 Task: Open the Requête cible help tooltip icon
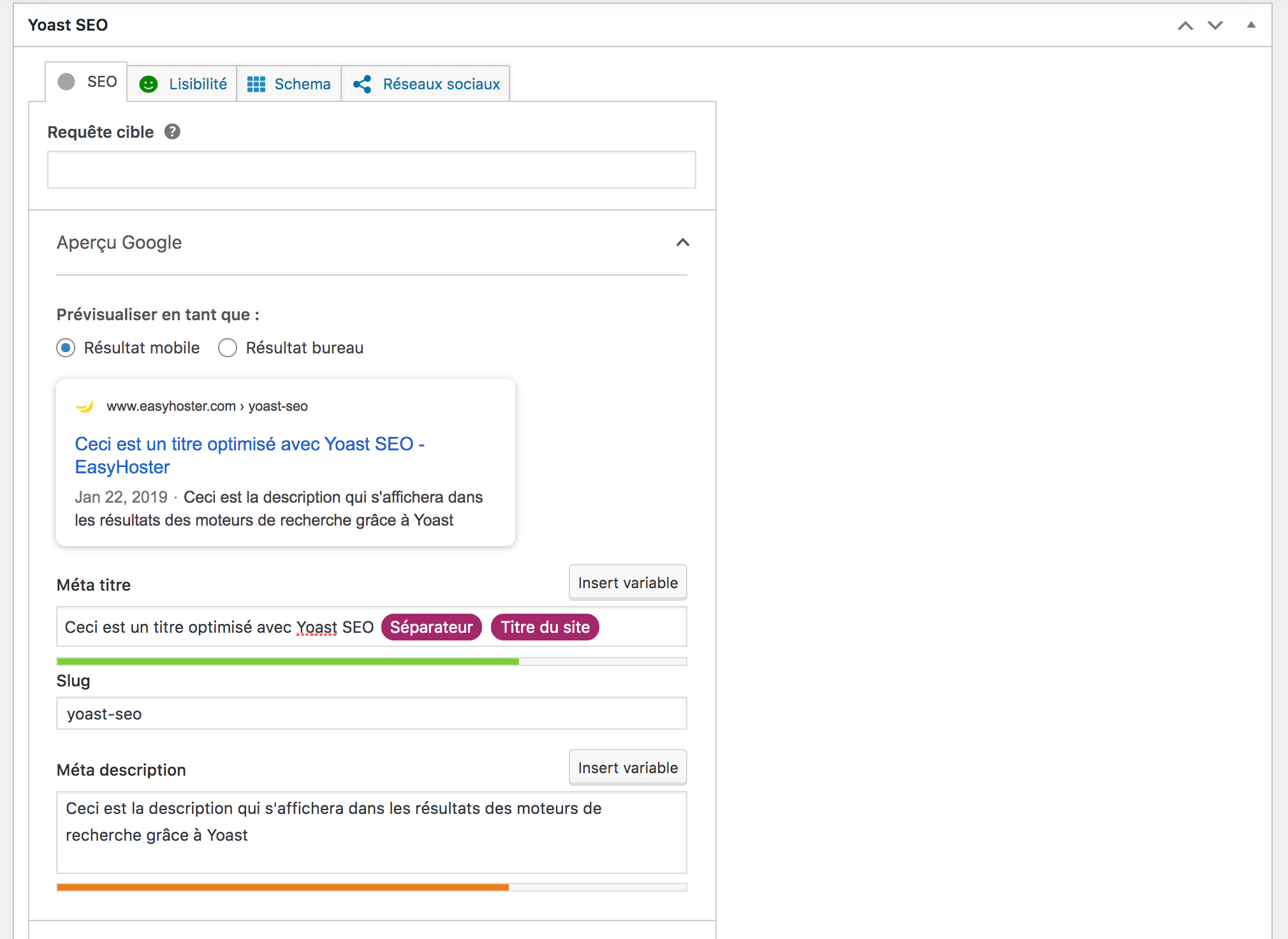point(171,132)
